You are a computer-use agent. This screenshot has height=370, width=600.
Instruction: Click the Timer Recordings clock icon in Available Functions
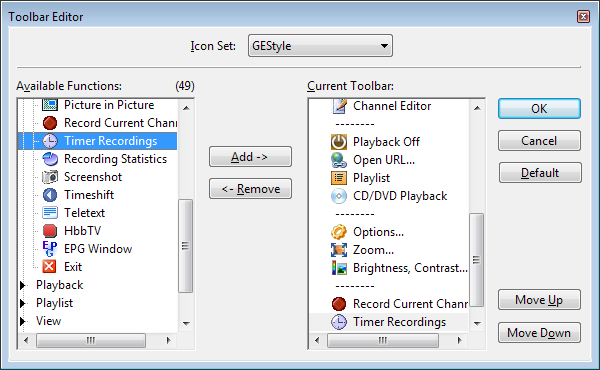pos(50,141)
